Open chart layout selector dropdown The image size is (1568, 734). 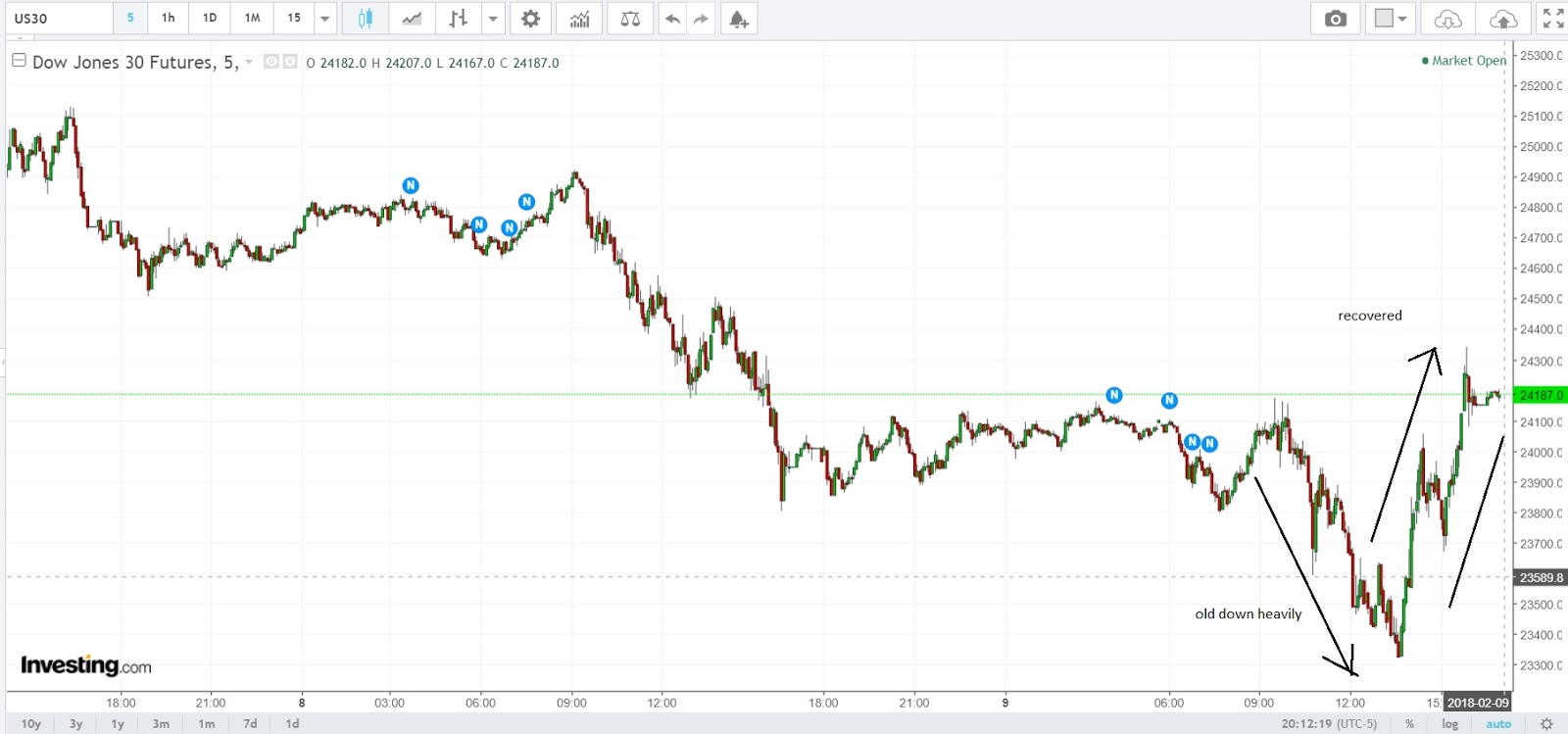point(1391,19)
